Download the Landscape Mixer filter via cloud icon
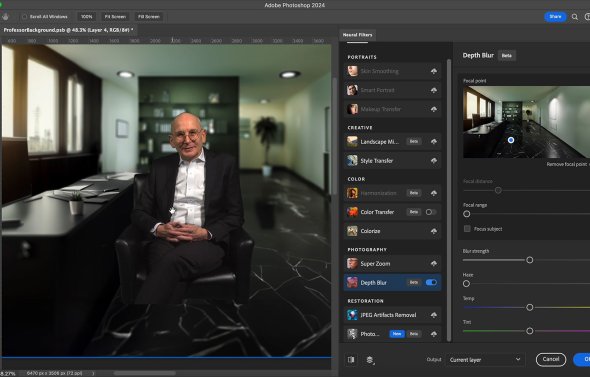 tap(433, 141)
